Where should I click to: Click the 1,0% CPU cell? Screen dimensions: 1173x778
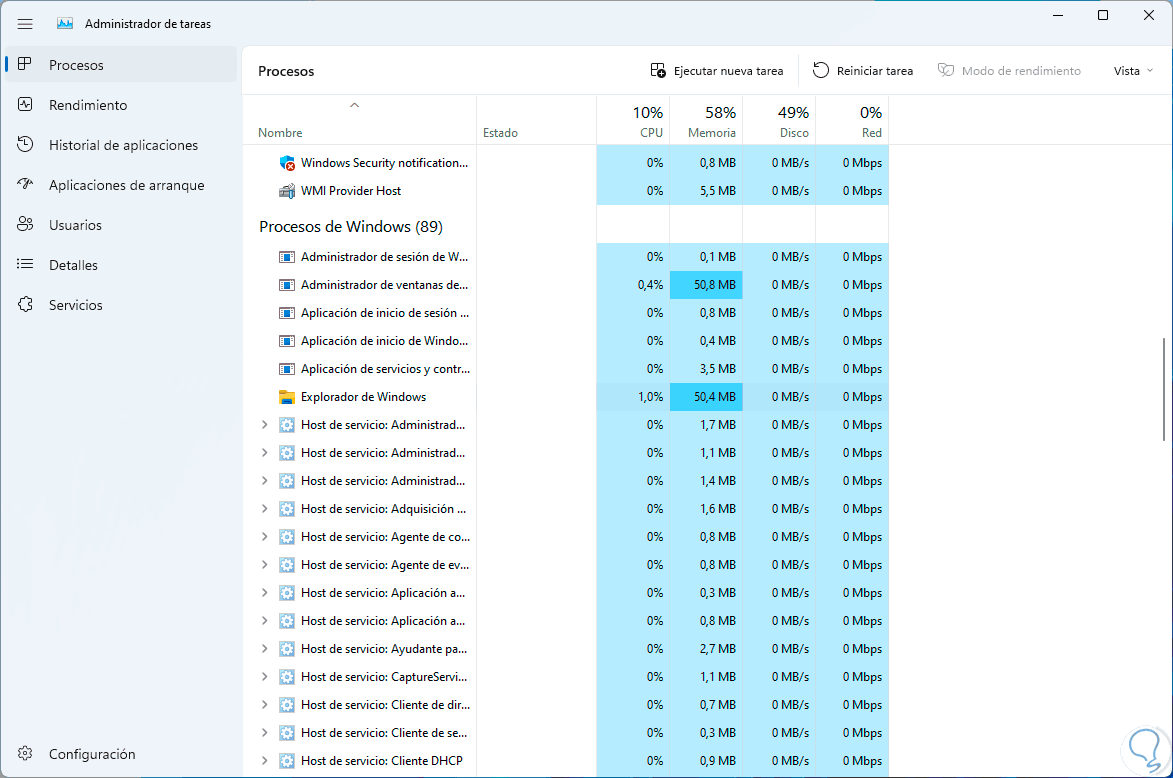(633, 397)
